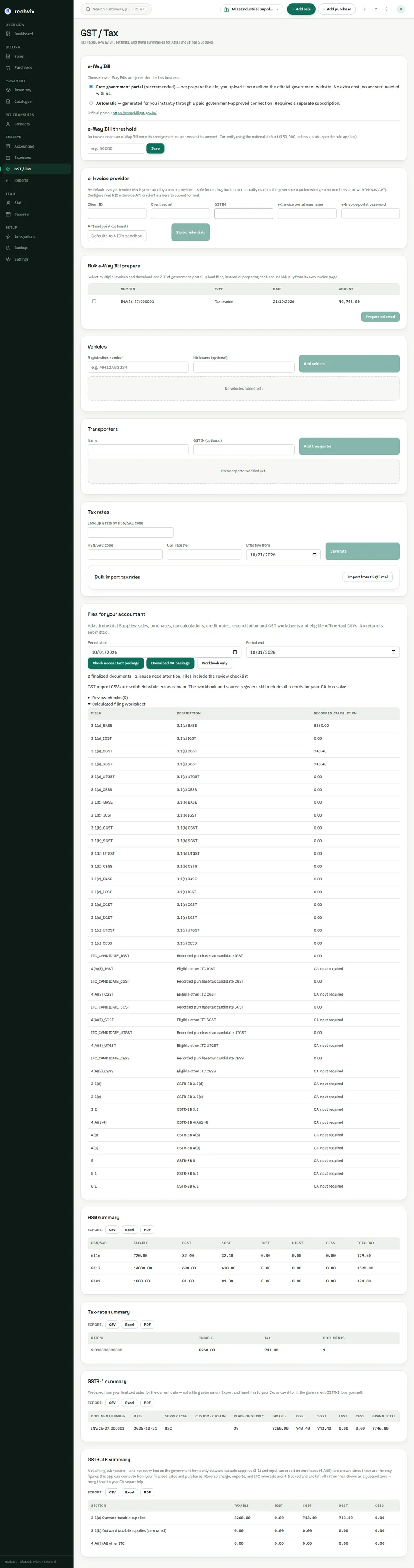Click Check accountant package button

pos(116,663)
